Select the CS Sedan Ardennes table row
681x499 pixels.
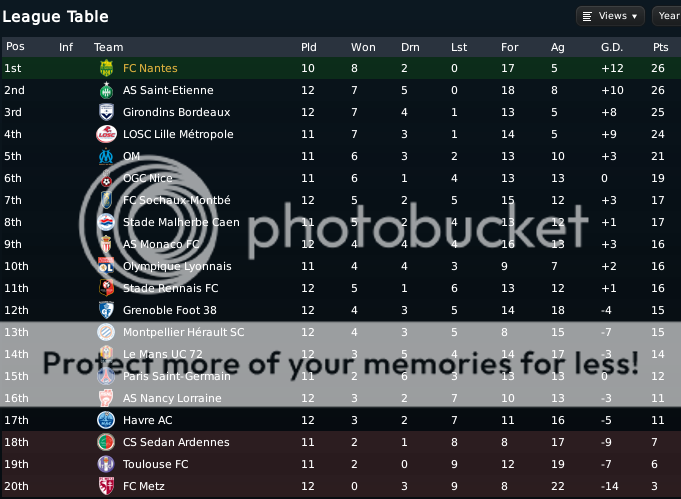[340, 443]
